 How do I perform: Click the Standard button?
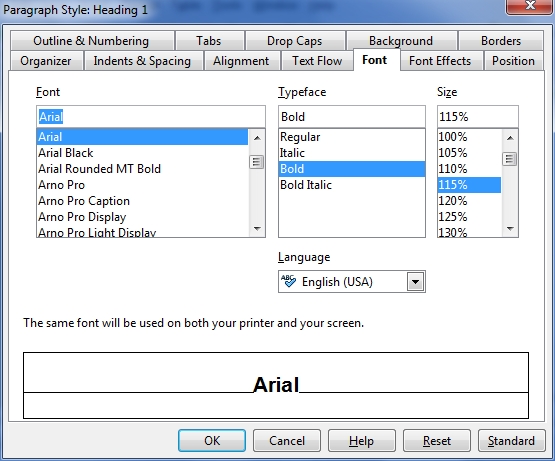click(511, 440)
